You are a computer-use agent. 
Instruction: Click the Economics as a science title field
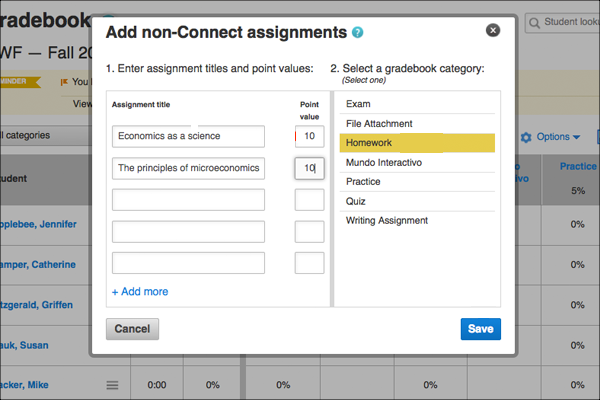click(x=188, y=136)
